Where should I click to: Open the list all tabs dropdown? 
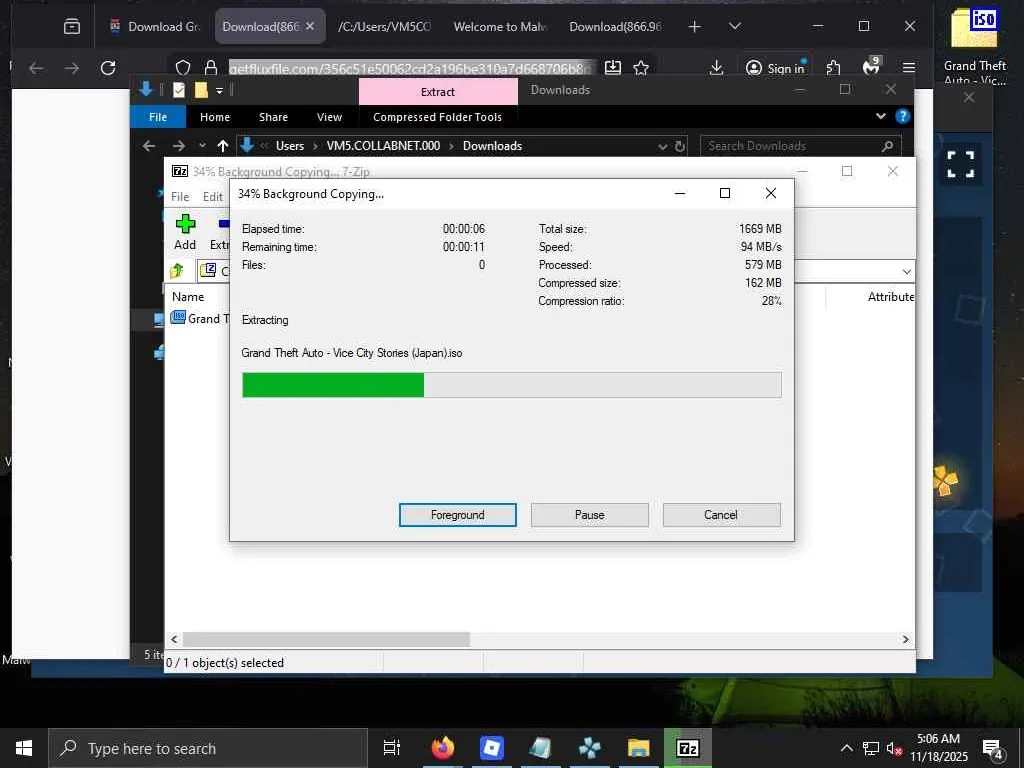[x=735, y=26]
